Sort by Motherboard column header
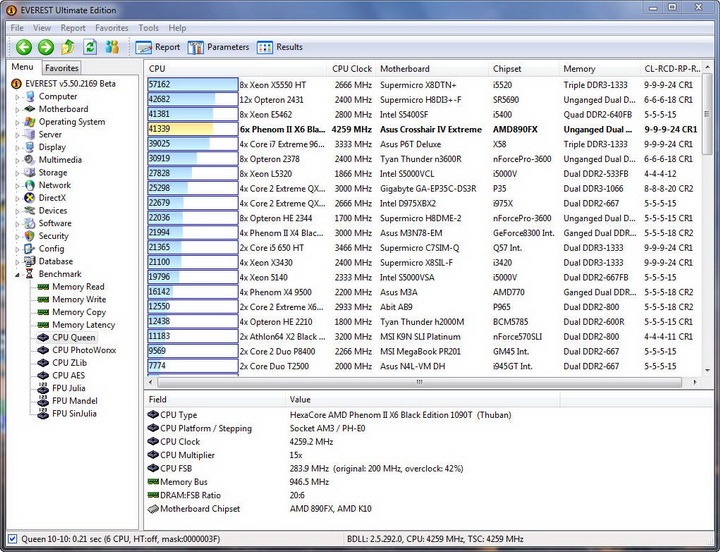Image resolution: width=720 pixels, height=552 pixels. [x=432, y=69]
